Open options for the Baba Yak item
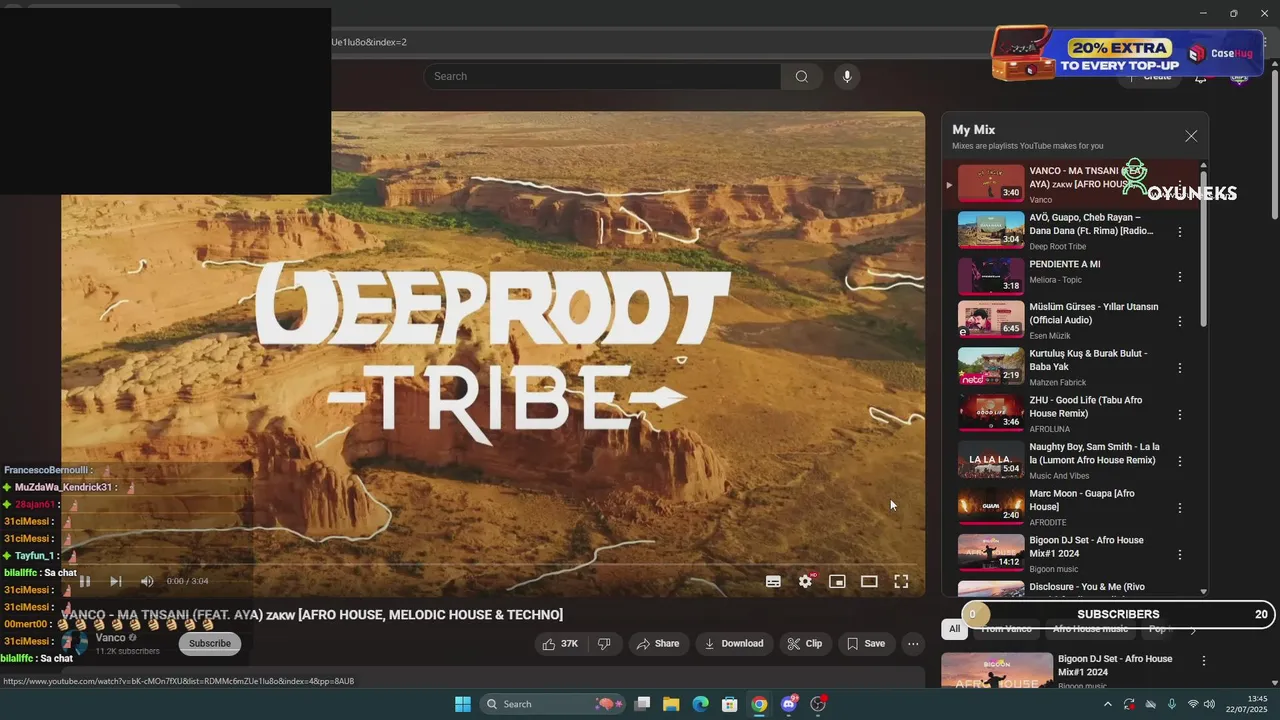The width and height of the screenshot is (1280, 720). (x=1180, y=367)
